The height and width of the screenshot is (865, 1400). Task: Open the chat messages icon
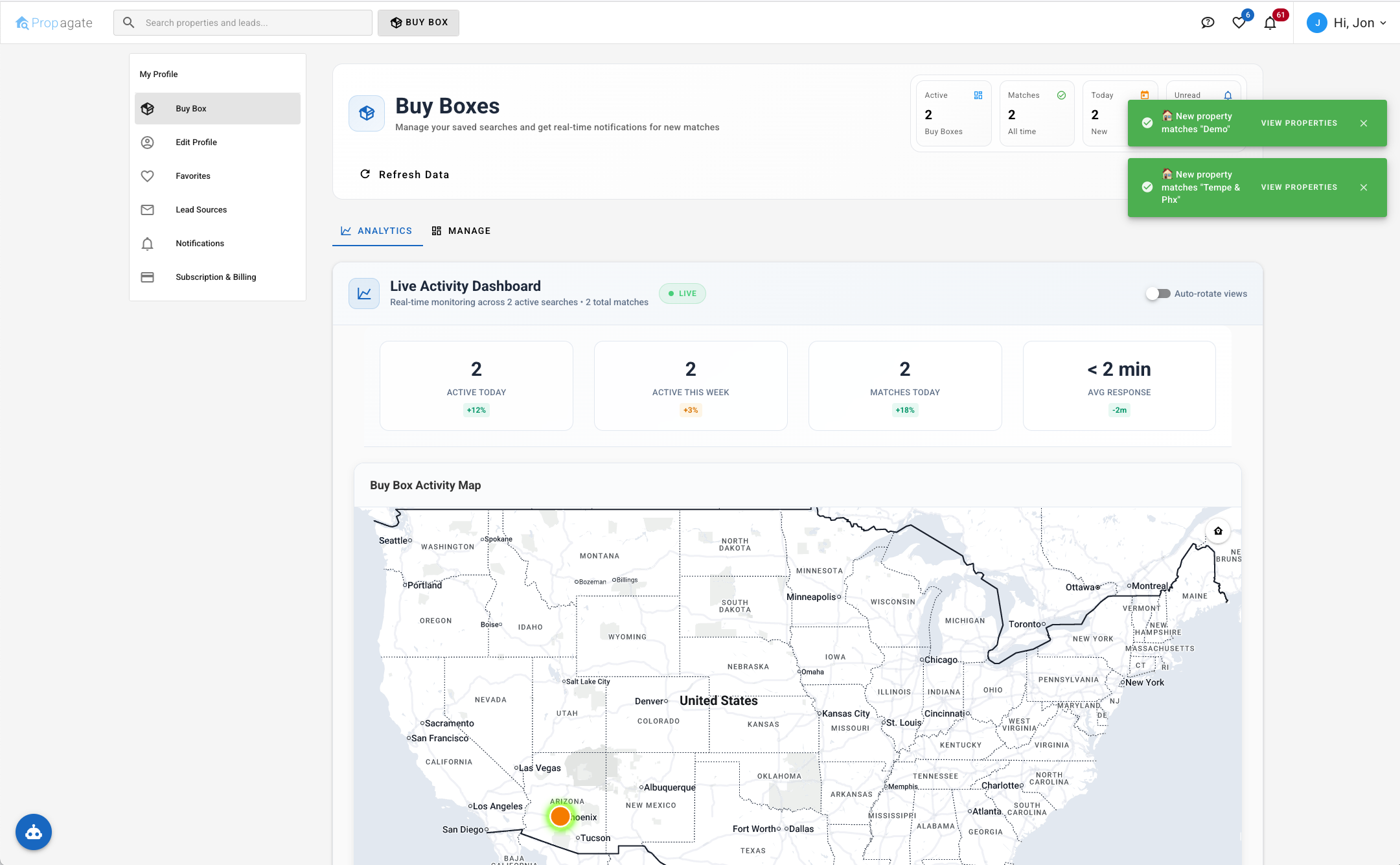pyautogui.click(x=1208, y=22)
